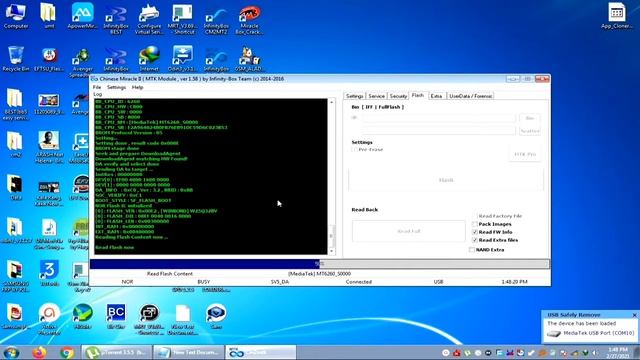The height and width of the screenshot is (360, 640).
Task: Open the 3uTools desktop shortcut
Action: coord(49,273)
